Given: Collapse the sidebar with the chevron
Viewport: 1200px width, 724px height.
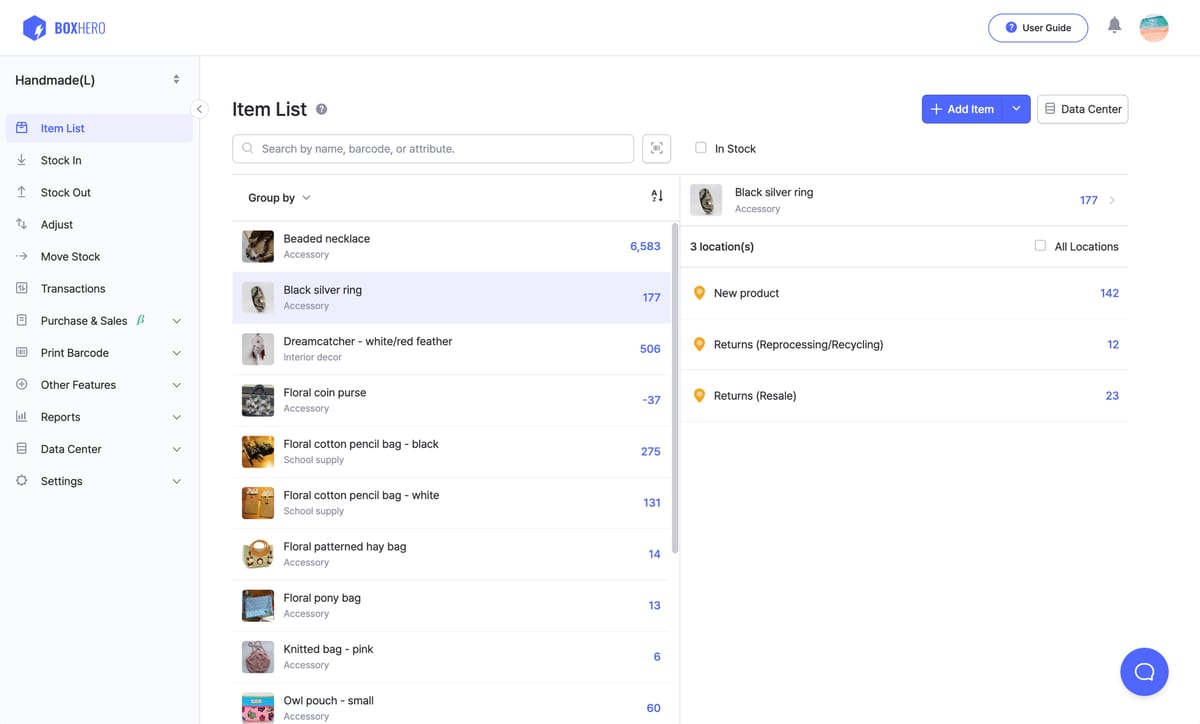Looking at the screenshot, I should [x=199, y=109].
